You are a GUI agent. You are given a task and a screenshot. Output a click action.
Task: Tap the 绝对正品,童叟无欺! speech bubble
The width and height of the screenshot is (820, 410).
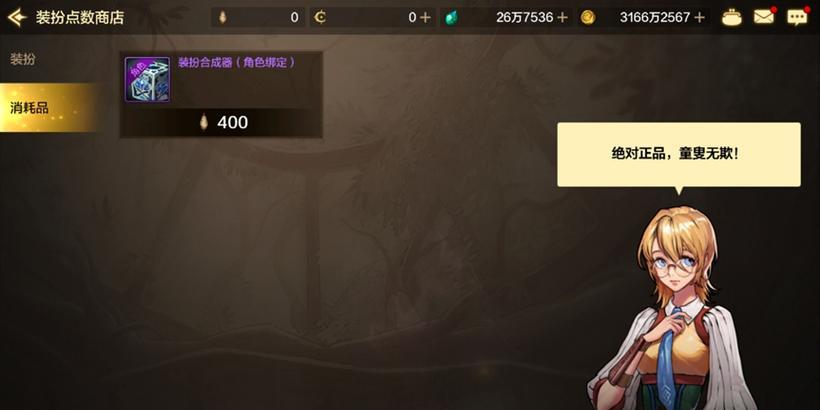point(679,155)
